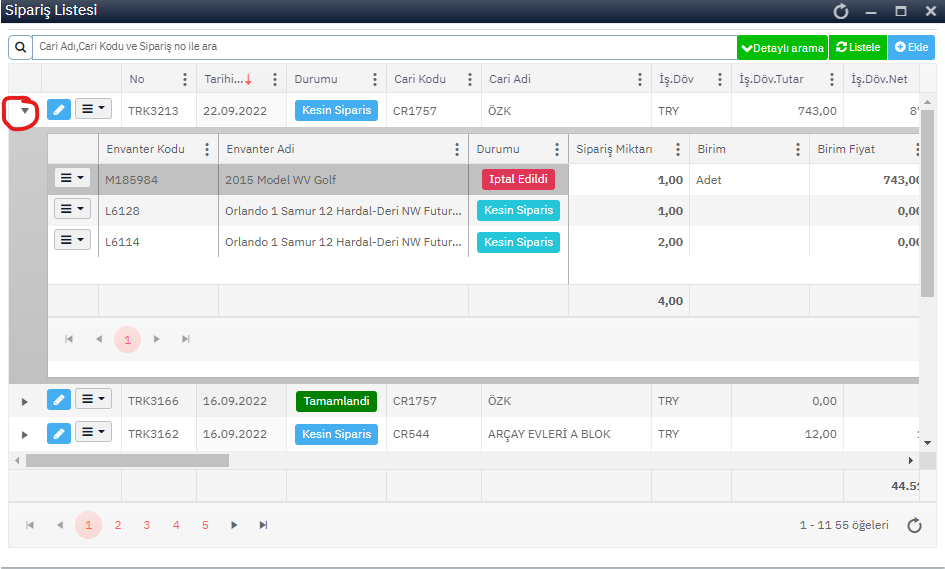The image size is (945, 569).
Task: Open the column menu for Envanter Adi
Action: click(457, 150)
